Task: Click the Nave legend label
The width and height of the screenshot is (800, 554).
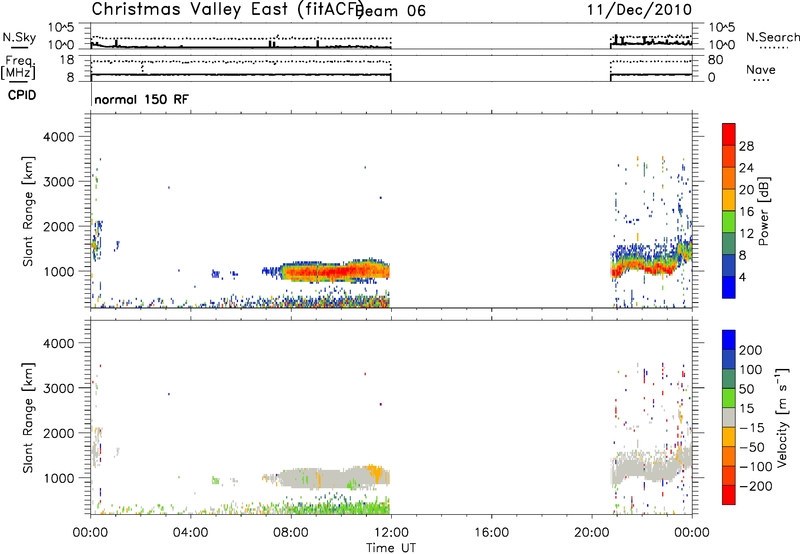Action: pos(761,69)
